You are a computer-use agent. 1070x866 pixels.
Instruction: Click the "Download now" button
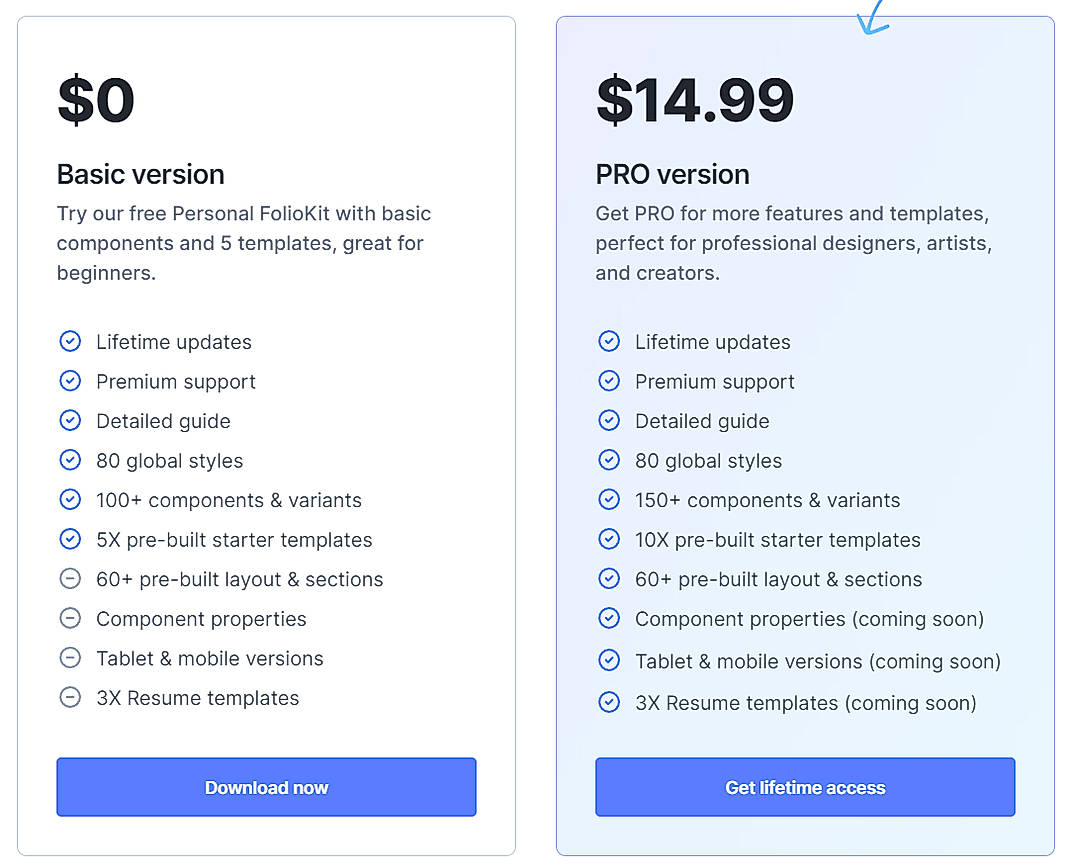266,787
